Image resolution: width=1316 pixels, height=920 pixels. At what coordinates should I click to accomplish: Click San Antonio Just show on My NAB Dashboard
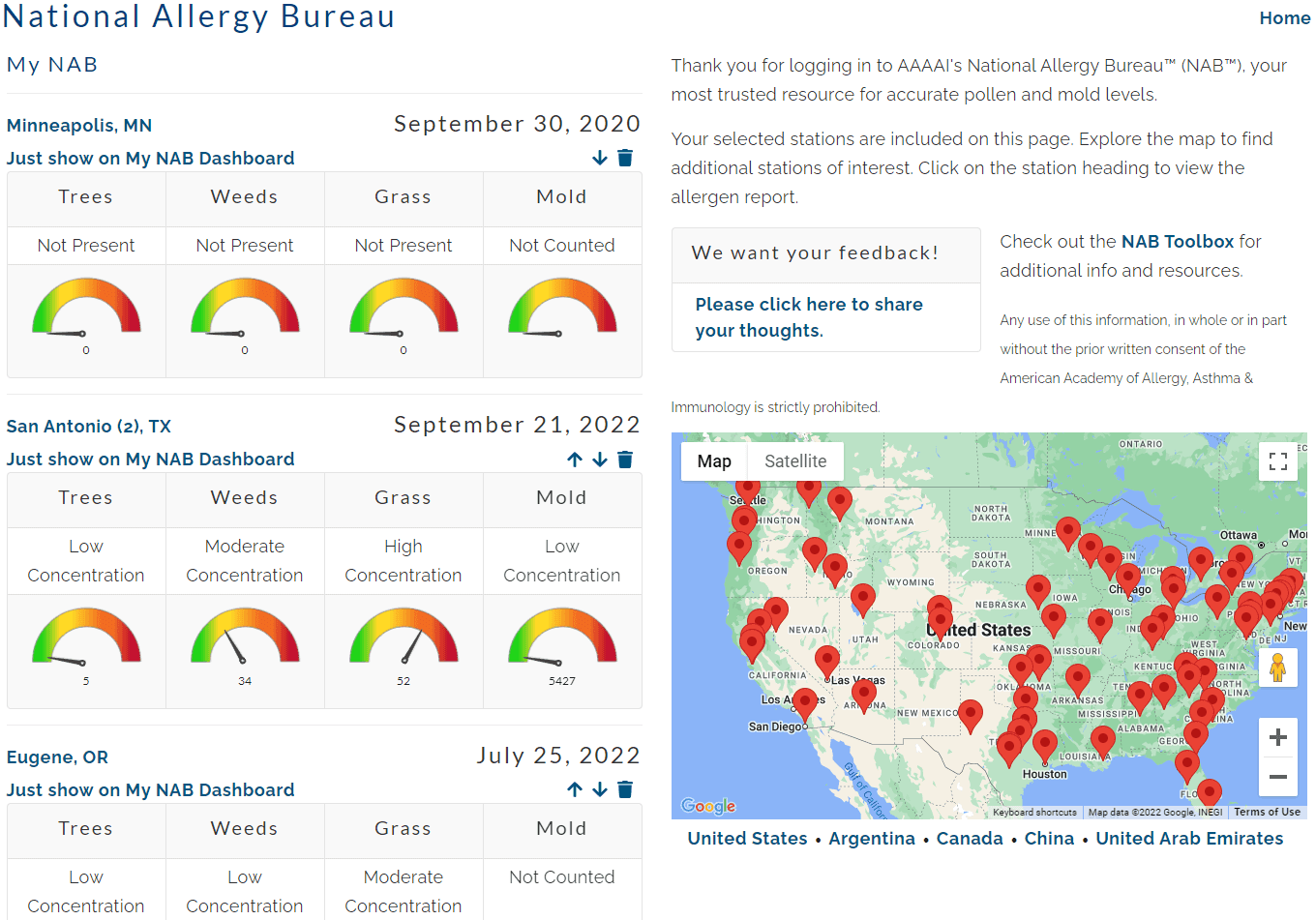[x=150, y=459]
